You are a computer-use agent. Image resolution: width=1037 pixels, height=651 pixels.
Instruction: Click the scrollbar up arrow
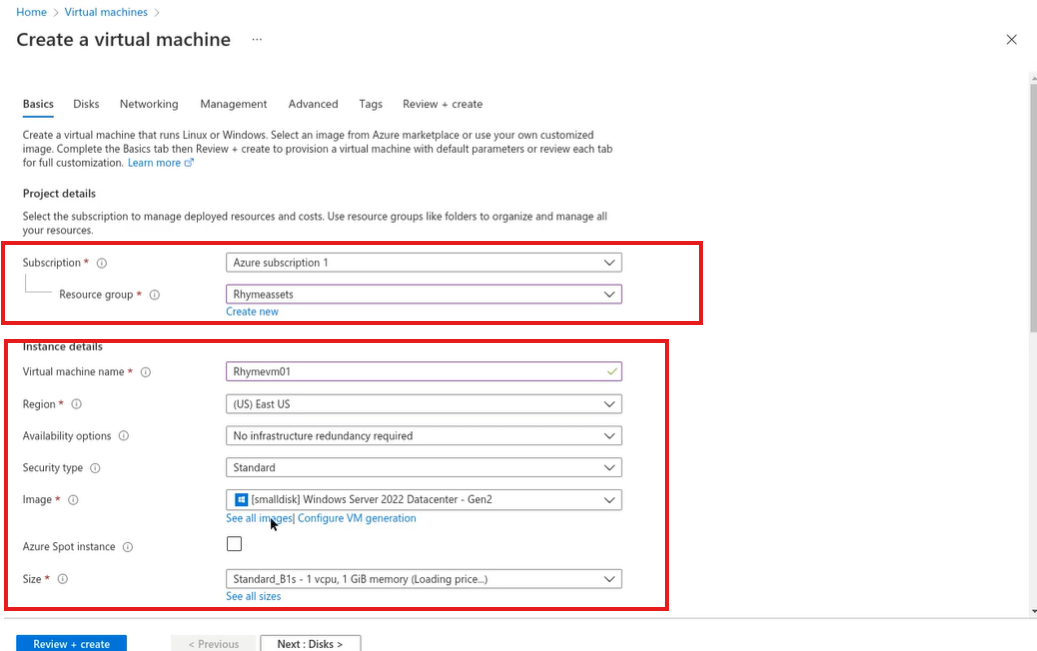(1034, 78)
